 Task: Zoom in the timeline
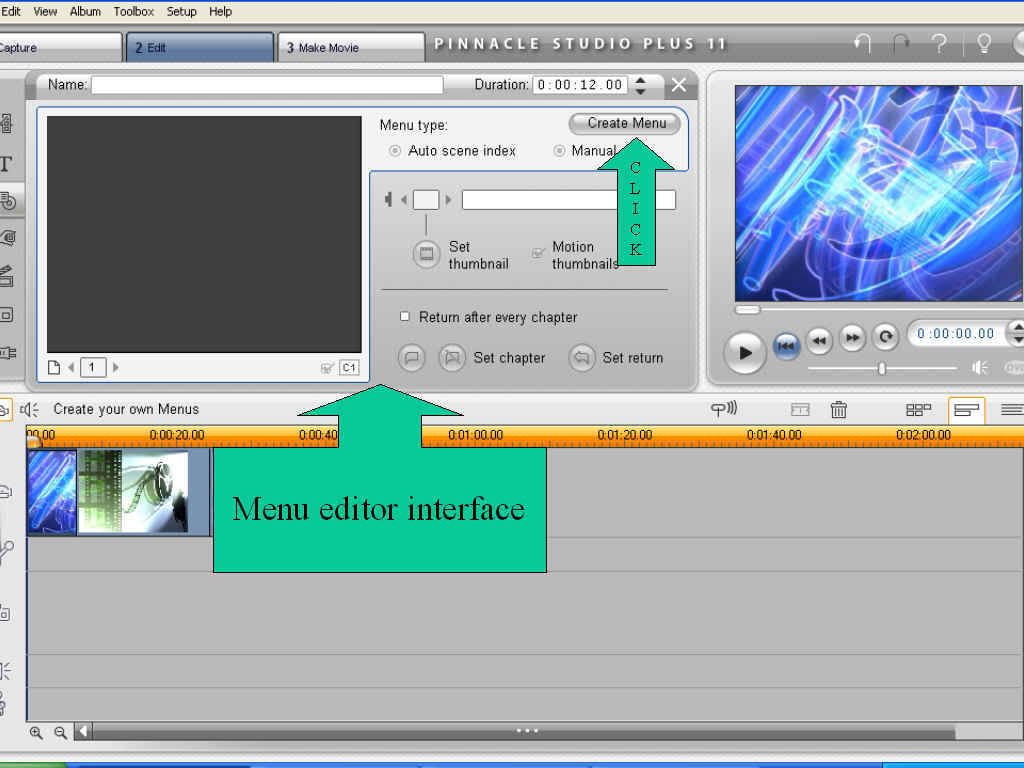click(36, 733)
